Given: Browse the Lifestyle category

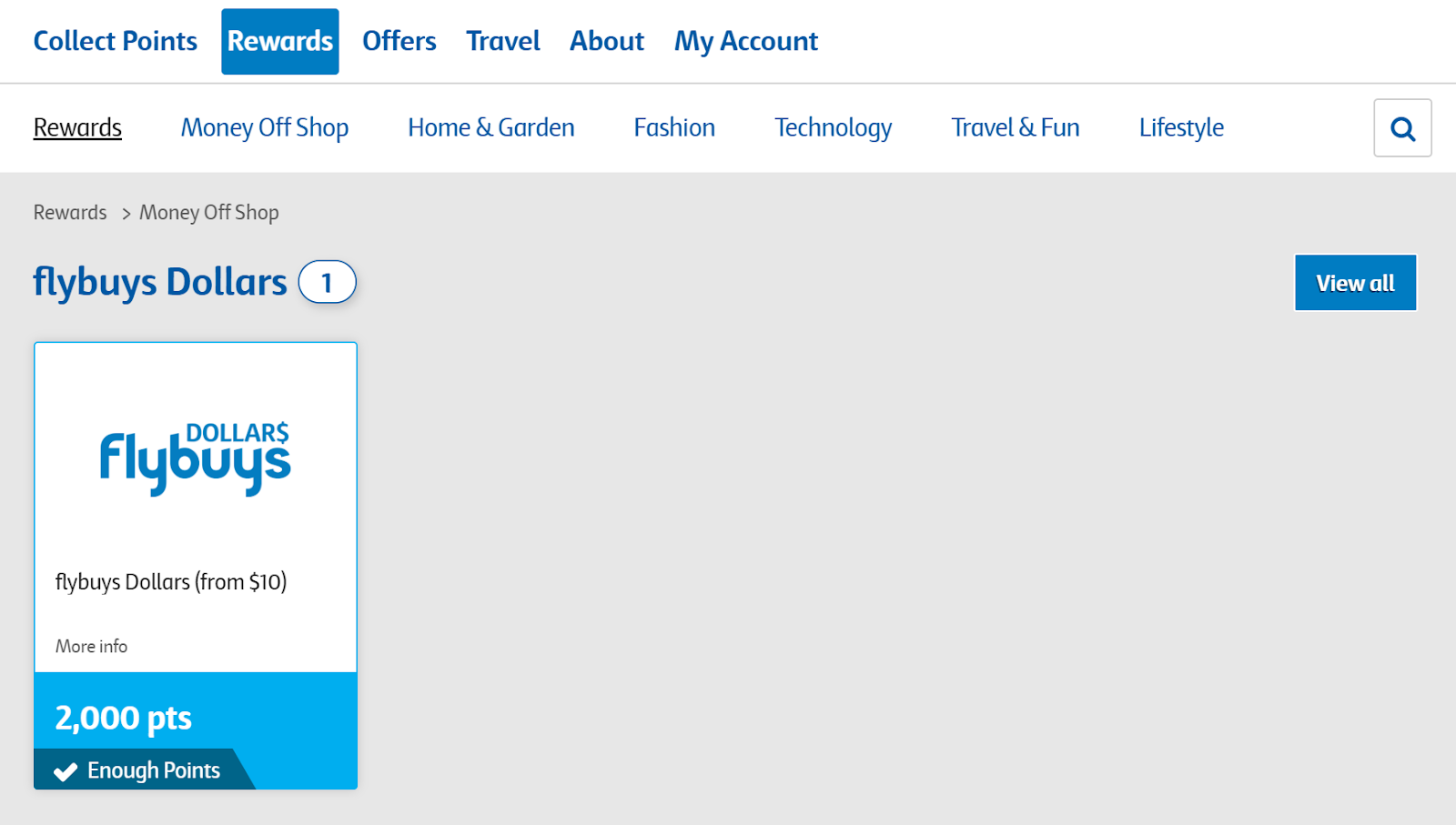Looking at the screenshot, I should click(x=1180, y=127).
